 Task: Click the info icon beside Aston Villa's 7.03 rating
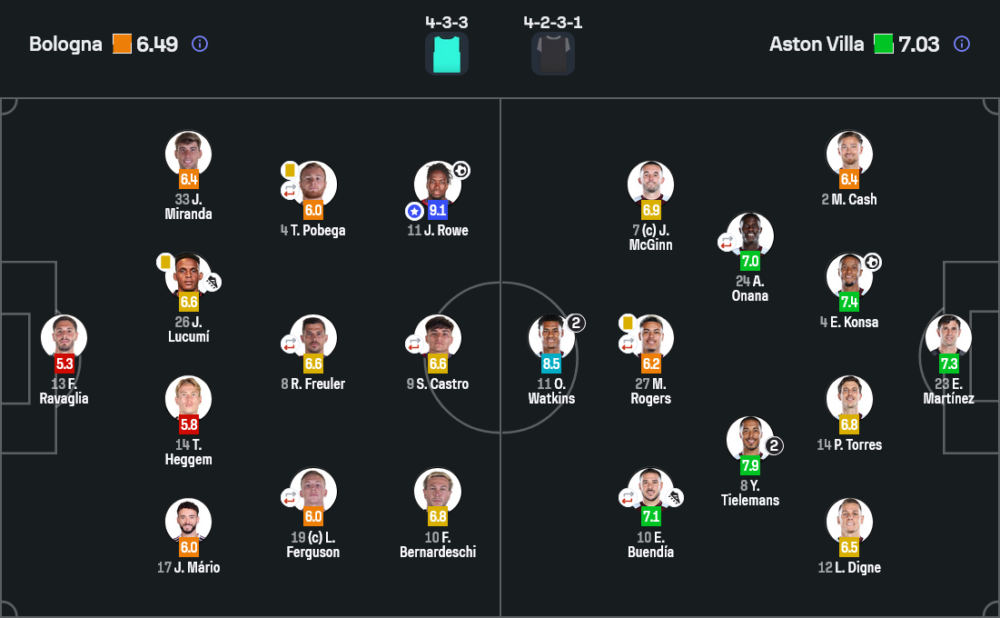point(961,44)
